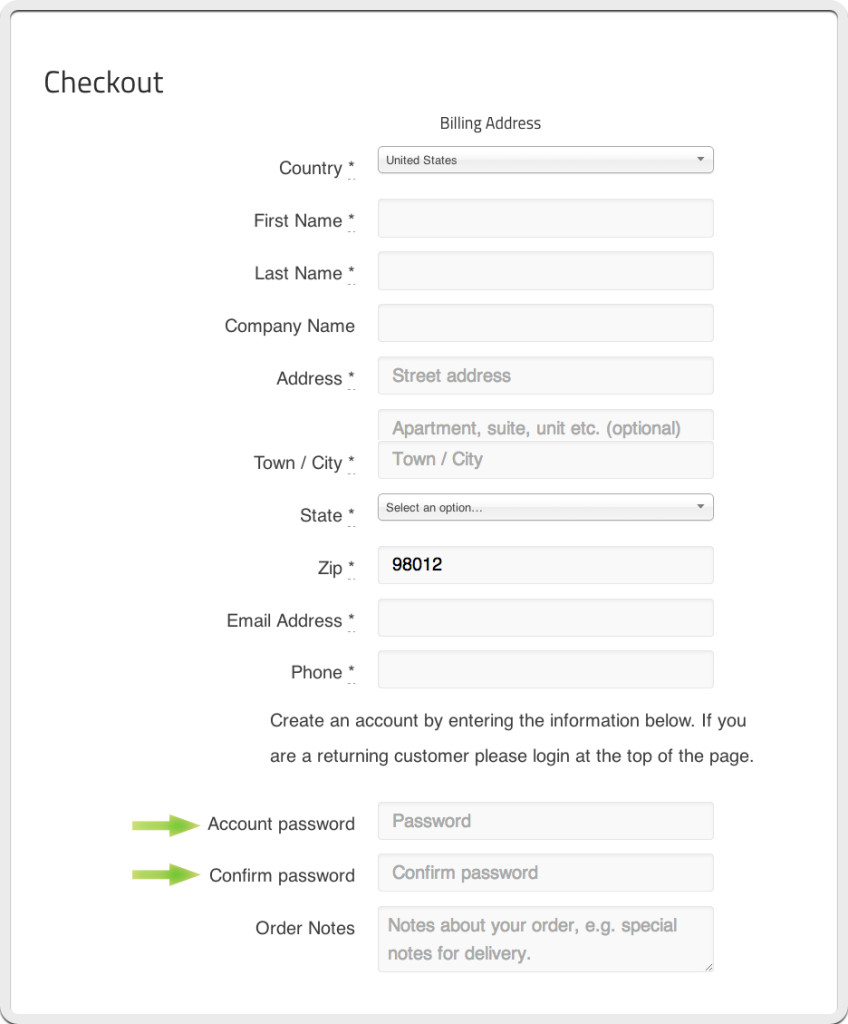The width and height of the screenshot is (848, 1024).
Task: Click the Phone number field
Action: coord(546,669)
